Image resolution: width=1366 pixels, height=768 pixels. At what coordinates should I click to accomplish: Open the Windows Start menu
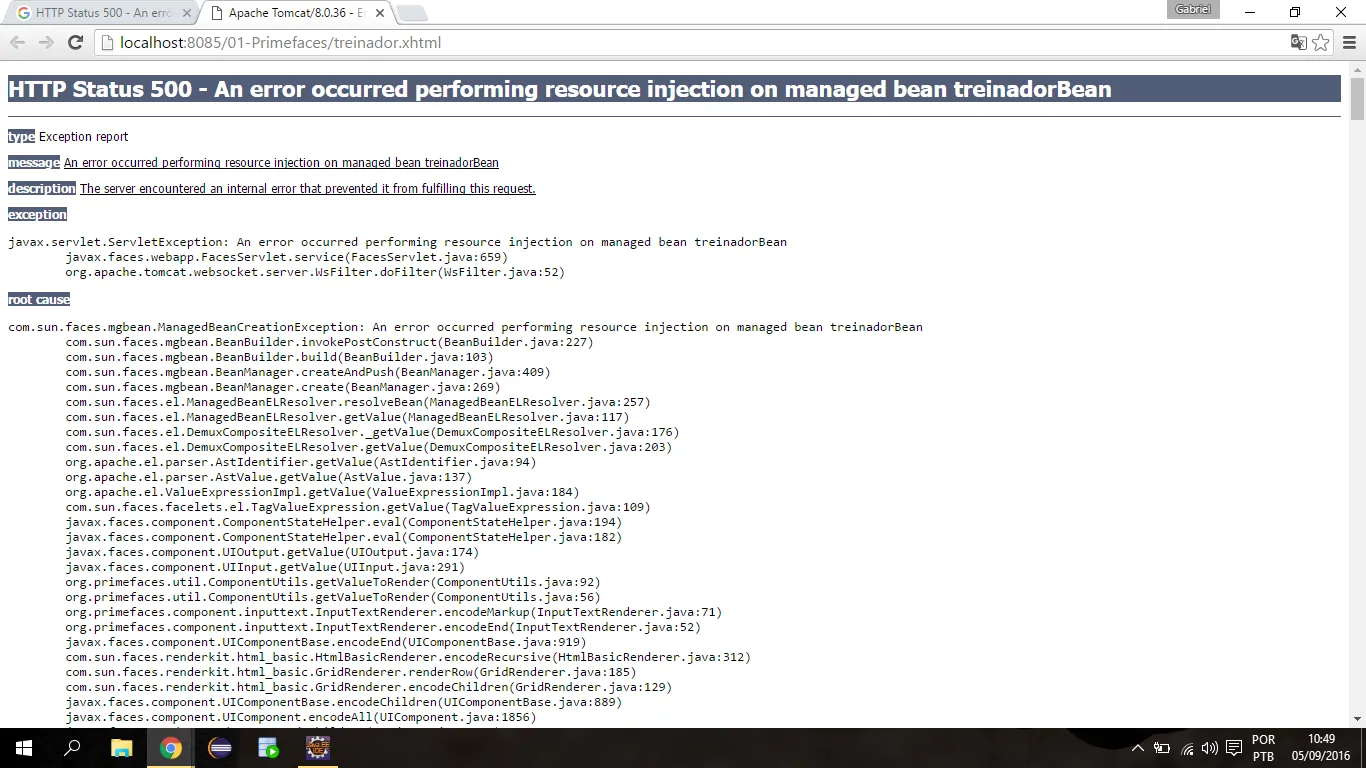coord(24,748)
